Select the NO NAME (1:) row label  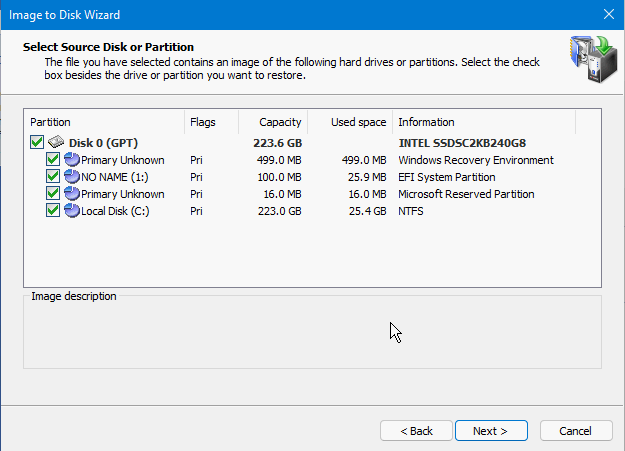click(115, 177)
